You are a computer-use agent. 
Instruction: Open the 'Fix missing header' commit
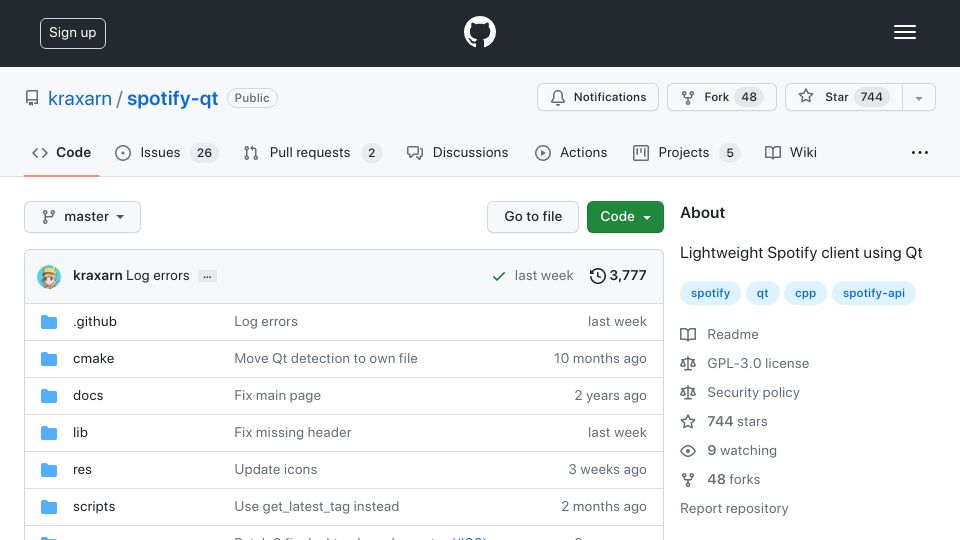pyautogui.click(x=293, y=433)
